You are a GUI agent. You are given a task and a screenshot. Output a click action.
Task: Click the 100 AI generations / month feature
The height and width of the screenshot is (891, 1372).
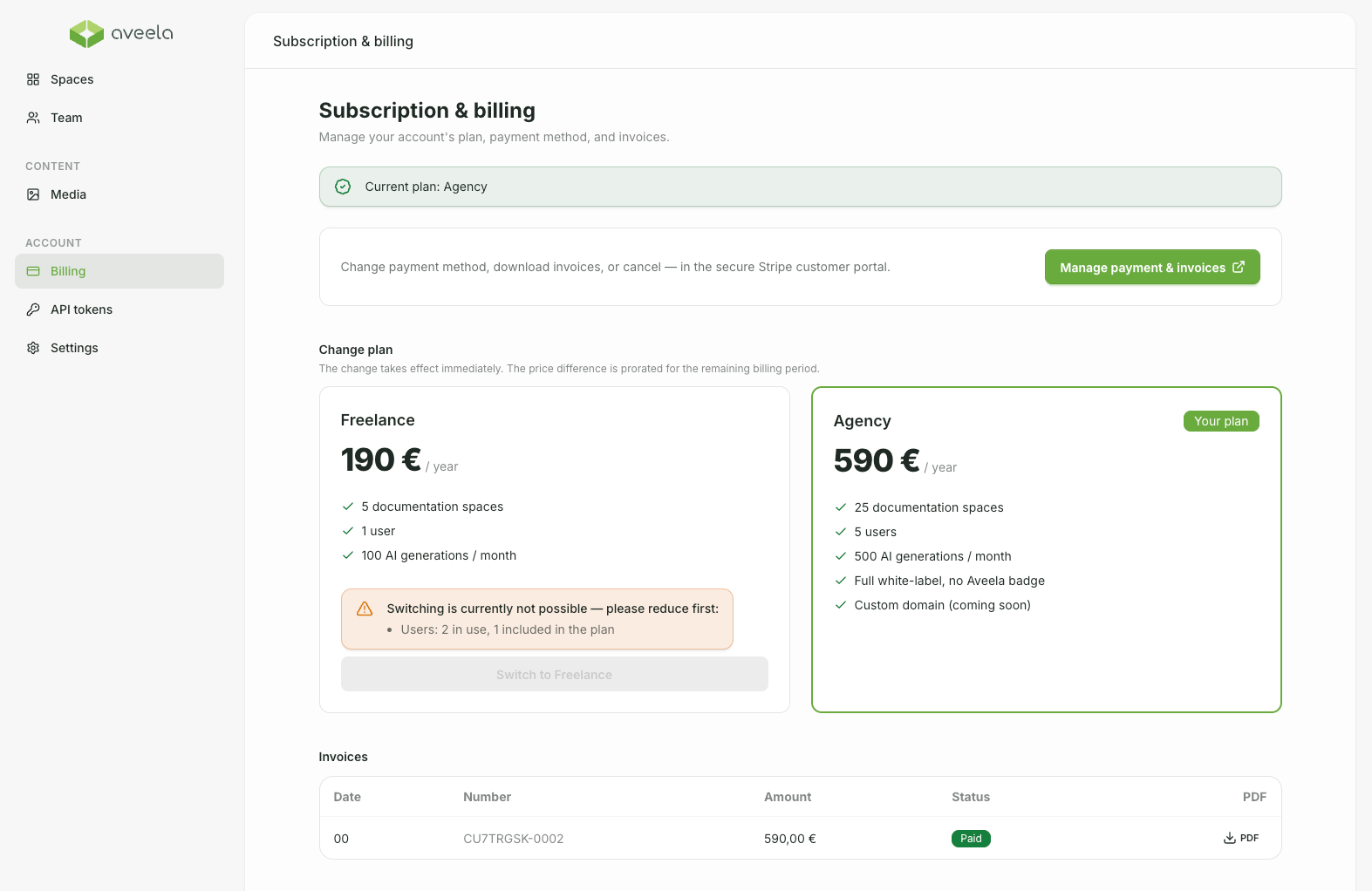point(439,555)
